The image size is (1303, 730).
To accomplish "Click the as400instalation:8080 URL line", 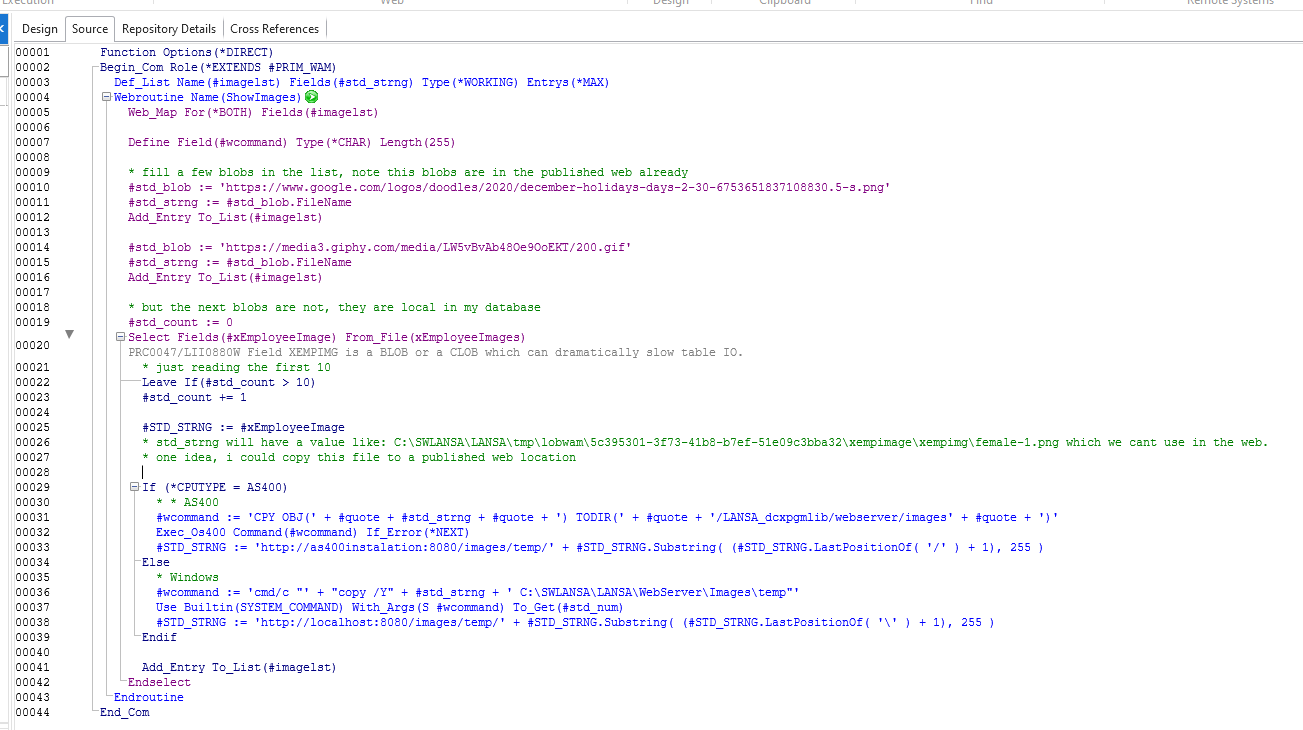I will (600, 547).
